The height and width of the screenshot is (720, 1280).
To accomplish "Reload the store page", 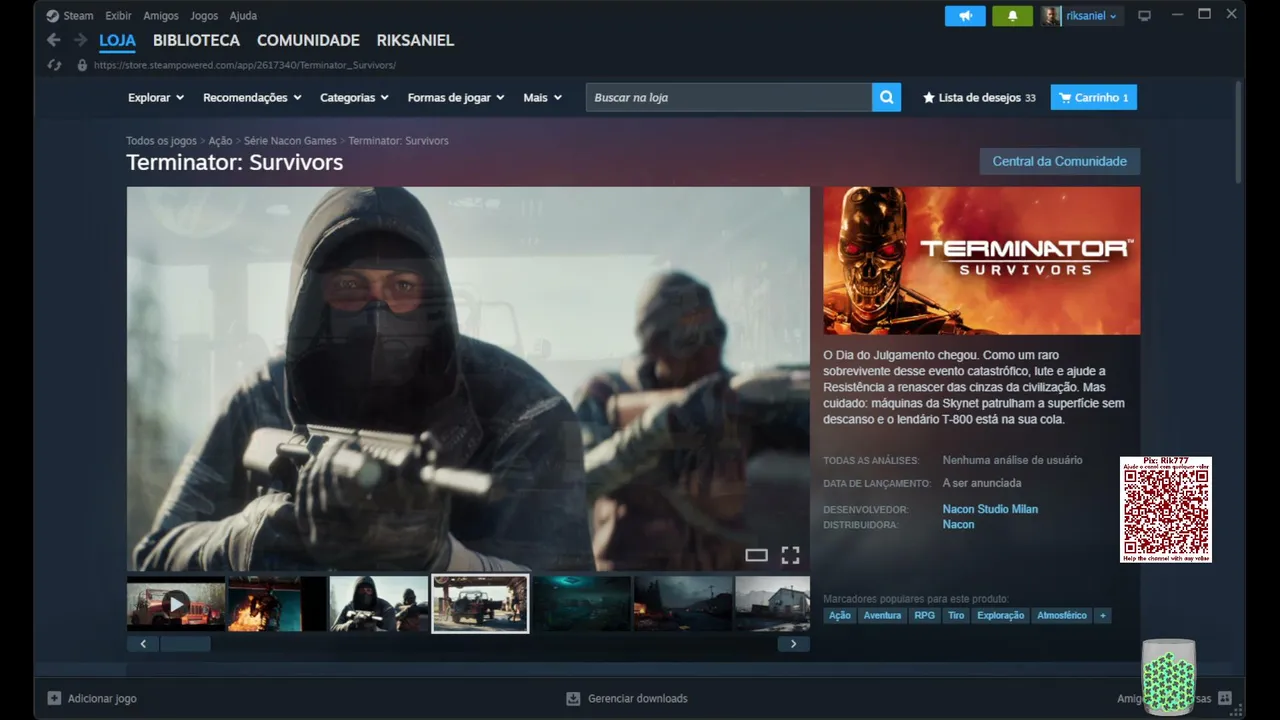I will [55, 65].
